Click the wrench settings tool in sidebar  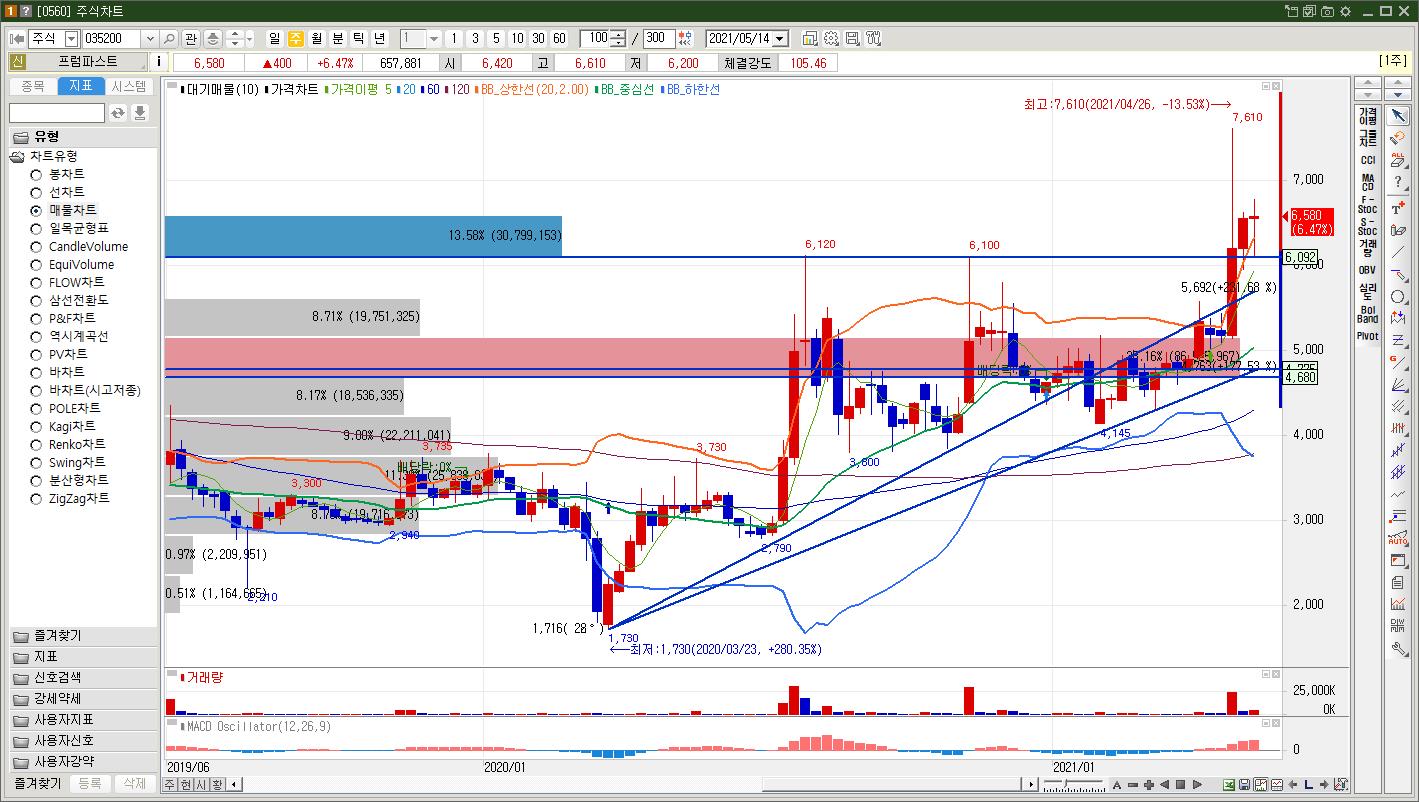pyautogui.click(x=1398, y=647)
